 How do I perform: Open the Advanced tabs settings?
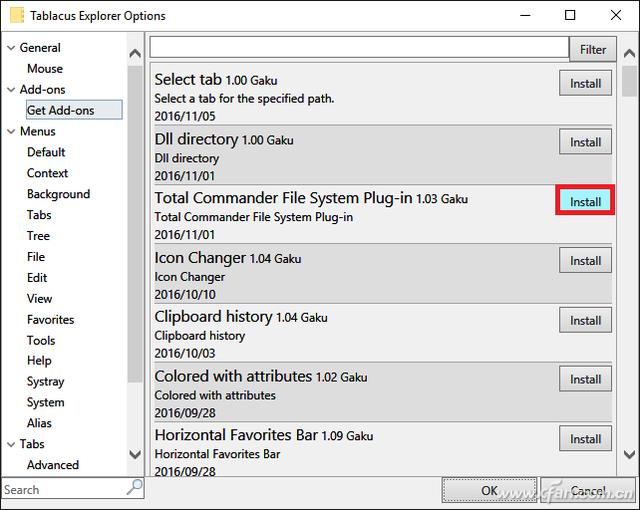[x=53, y=465]
